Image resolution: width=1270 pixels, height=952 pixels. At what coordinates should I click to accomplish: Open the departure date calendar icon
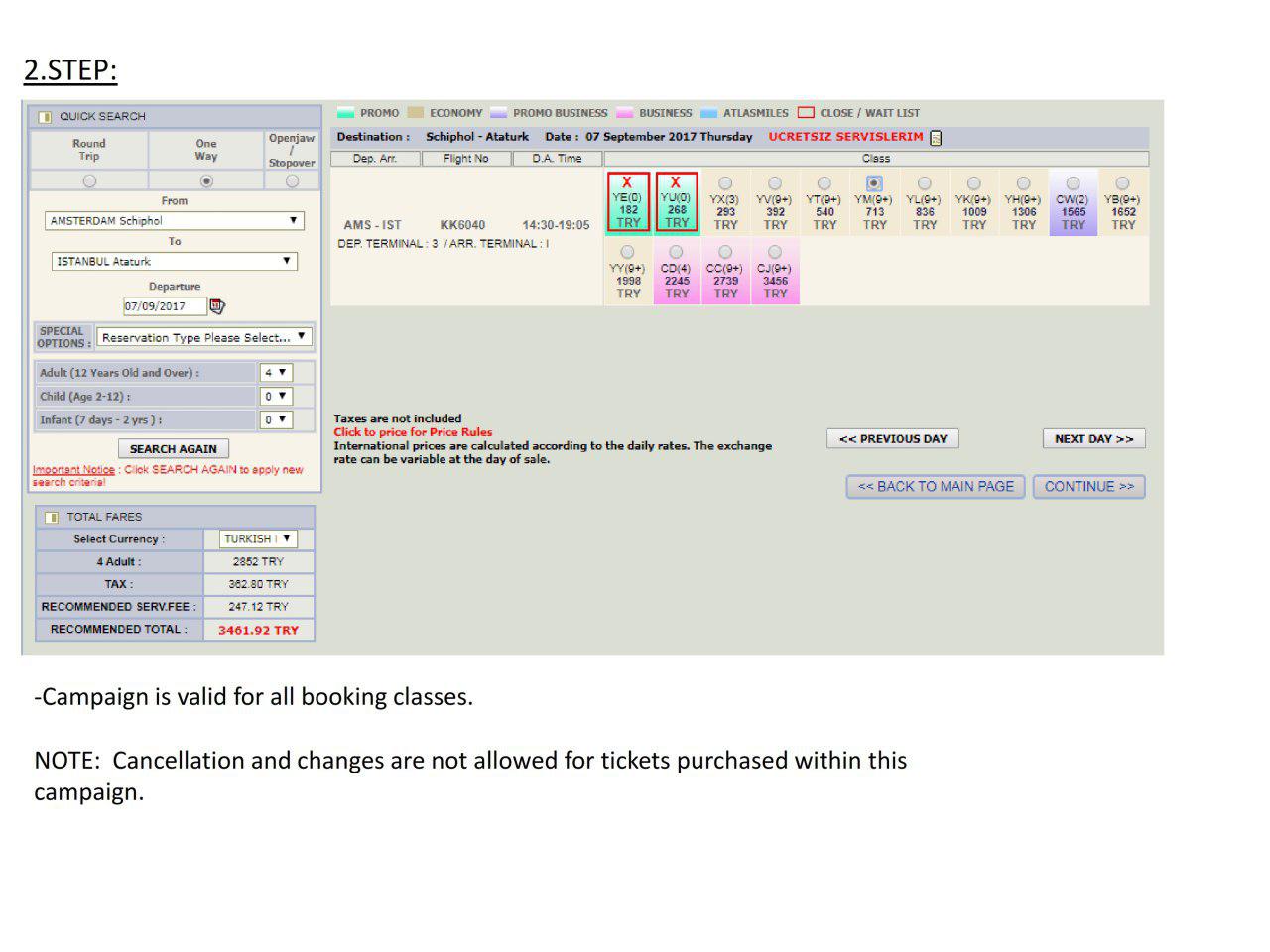click(217, 306)
